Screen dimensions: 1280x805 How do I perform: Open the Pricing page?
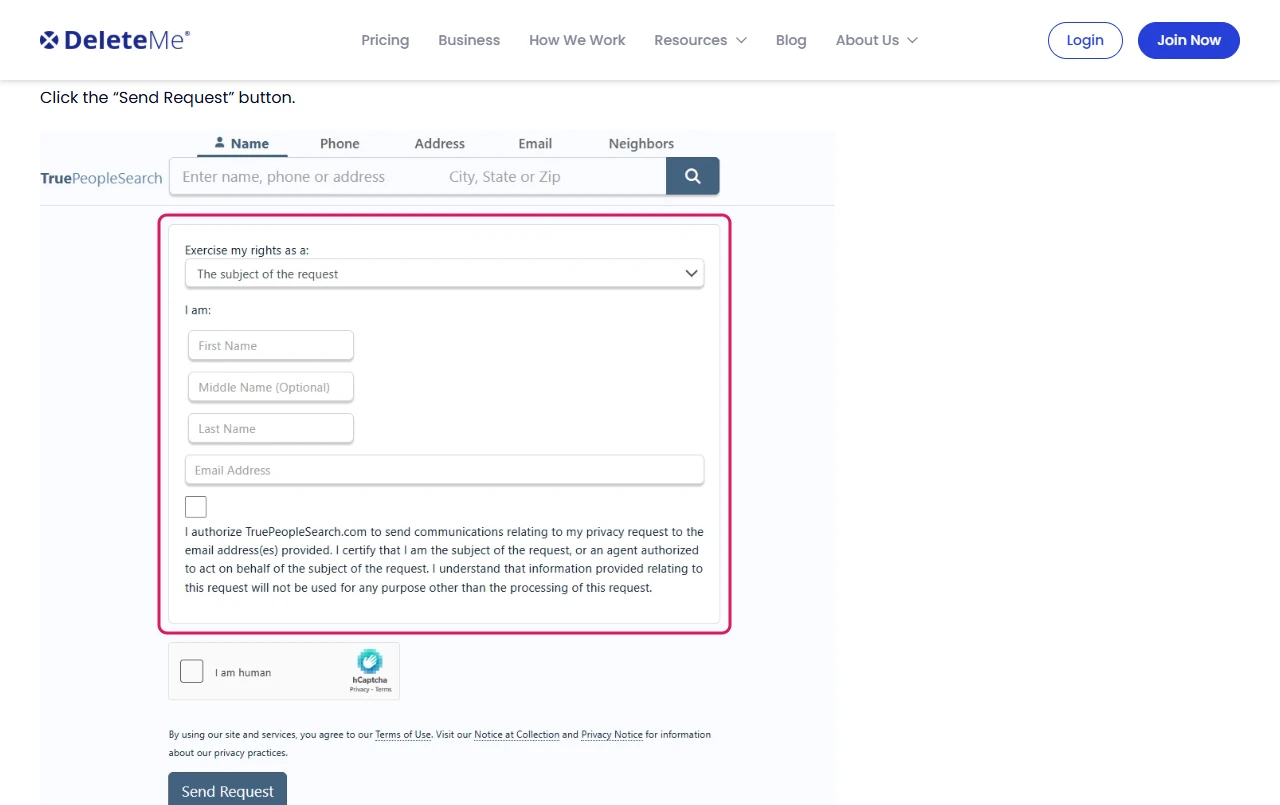tap(385, 40)
